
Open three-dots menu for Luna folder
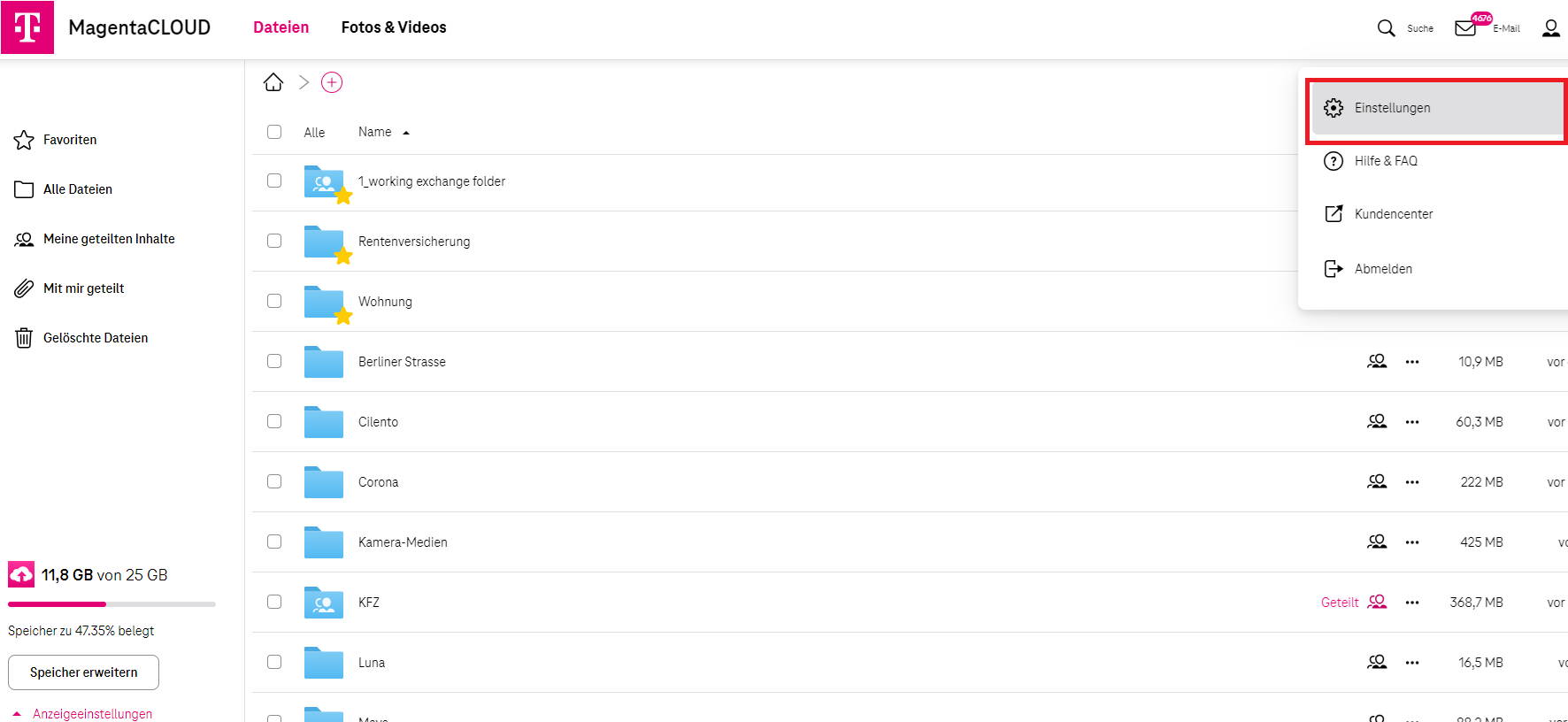[1412, 663]
